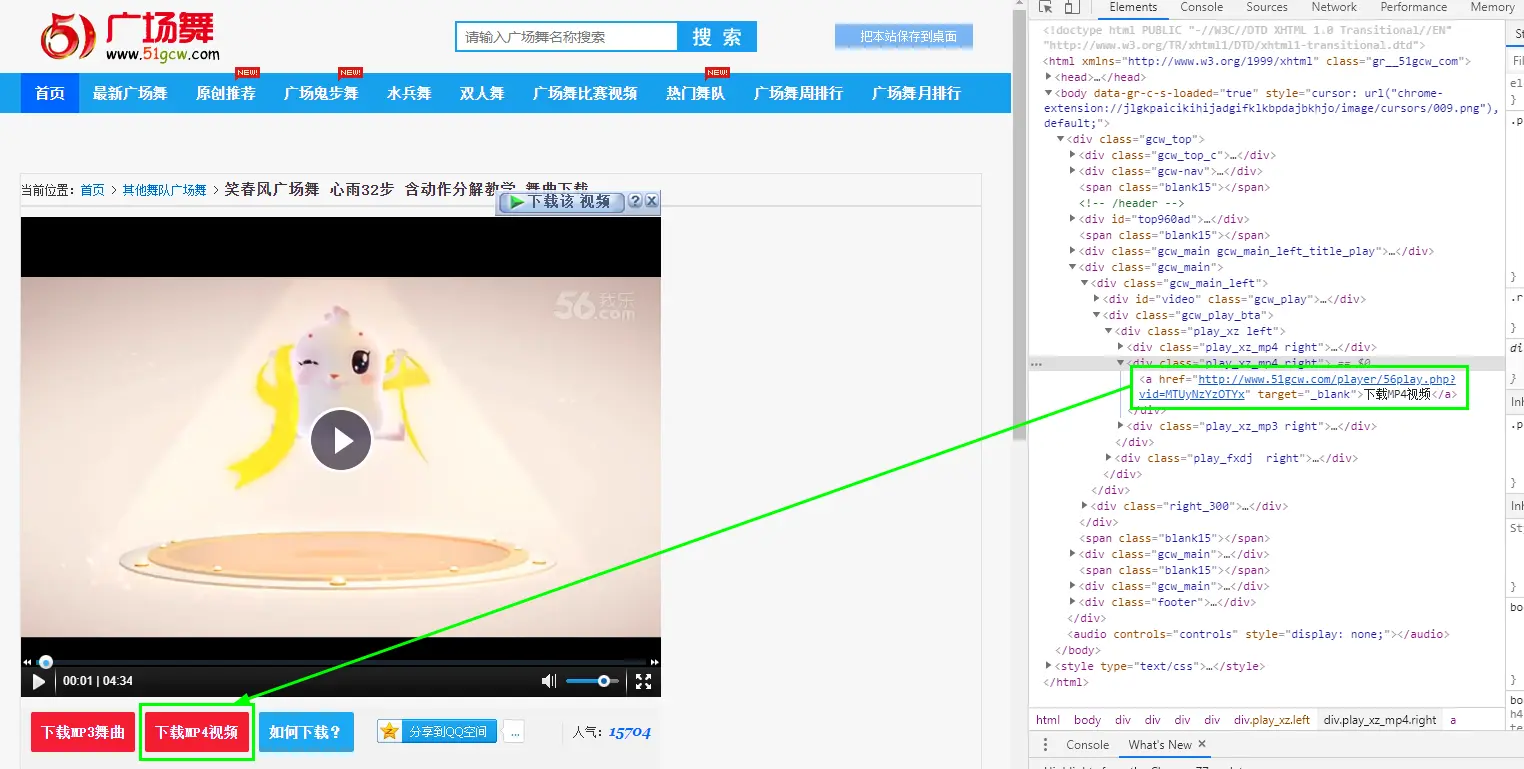The image size is (1524, 769).
Task: Click the fast-forward arrows right of the progress bar
Action: coord(655,662)
